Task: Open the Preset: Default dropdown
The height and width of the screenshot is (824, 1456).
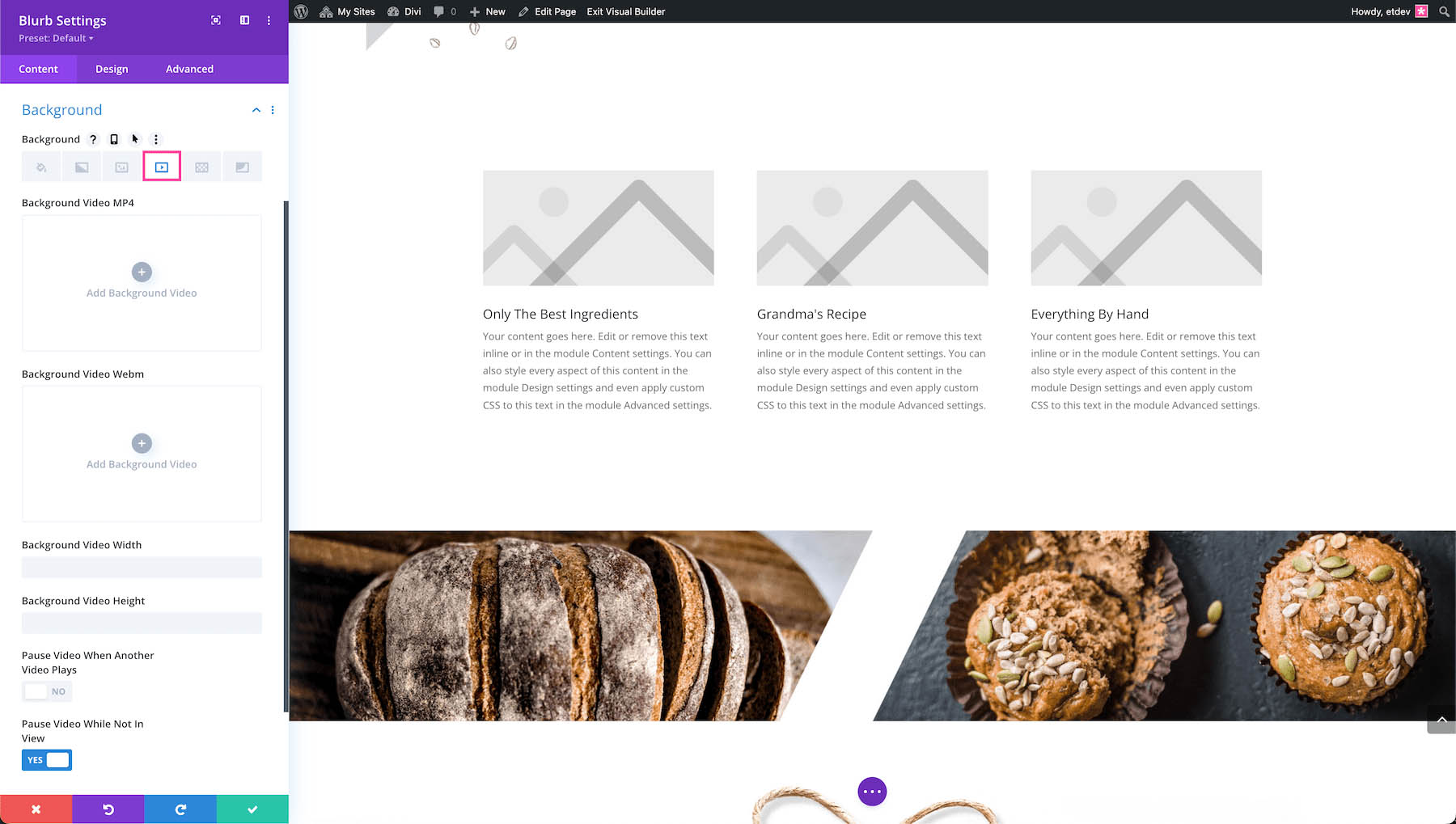Action: coord(56,38)
